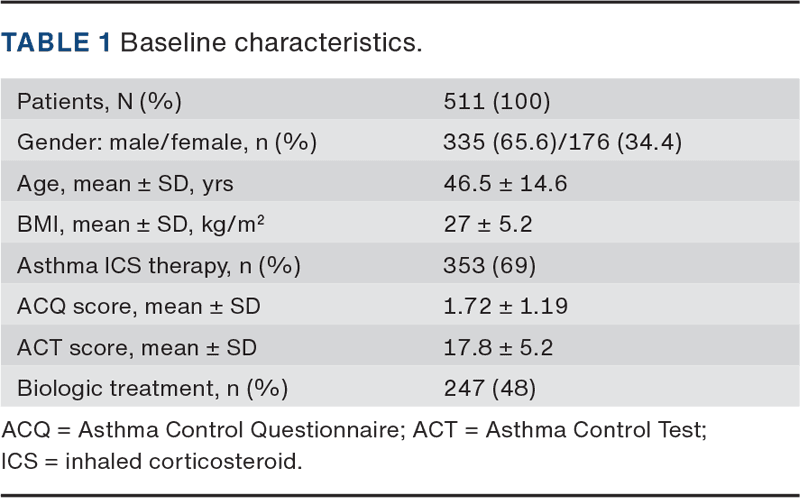
Task: Select the 27 ± 5.2 BMI value
Action: pos(488,224)
